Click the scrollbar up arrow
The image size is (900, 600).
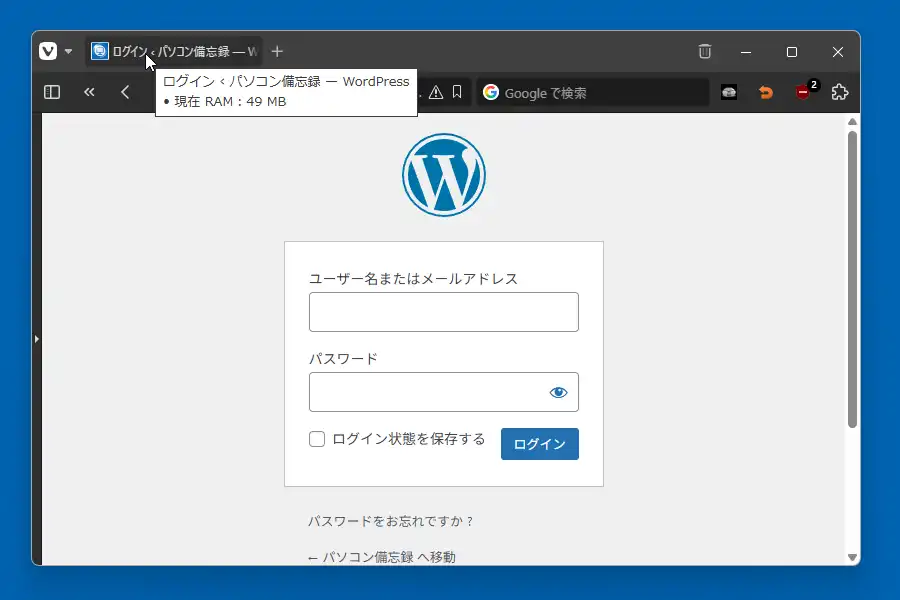852,122
